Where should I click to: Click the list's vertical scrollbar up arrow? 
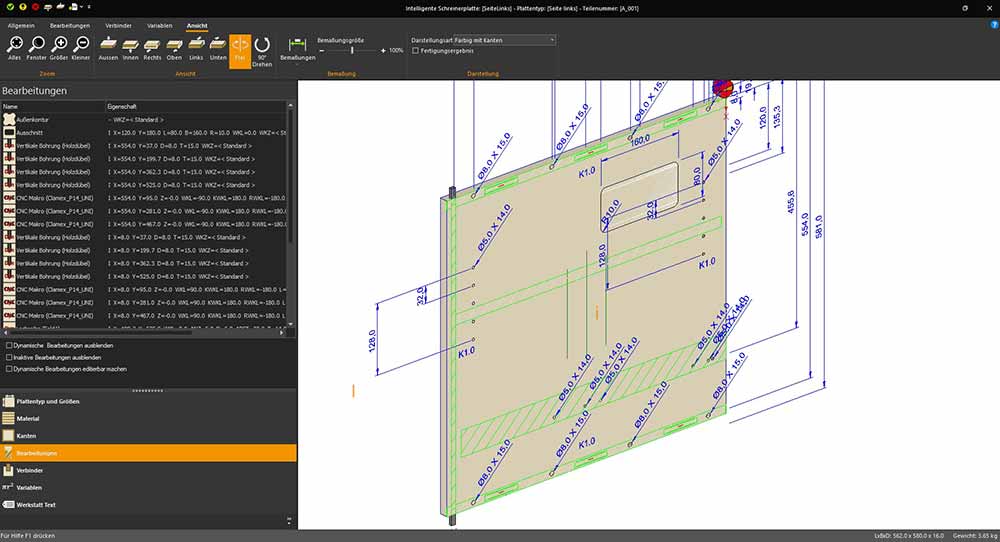(x=290, y=105)
